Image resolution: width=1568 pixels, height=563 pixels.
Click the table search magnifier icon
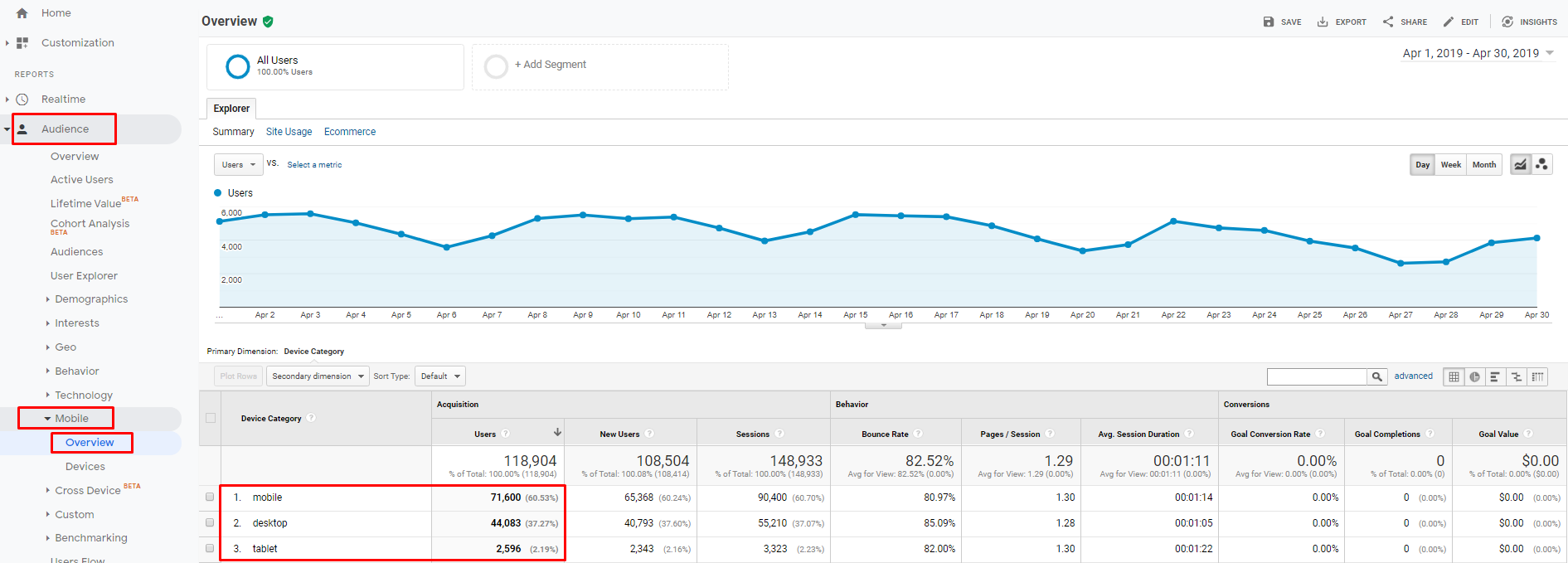(x=1377, y=376)
